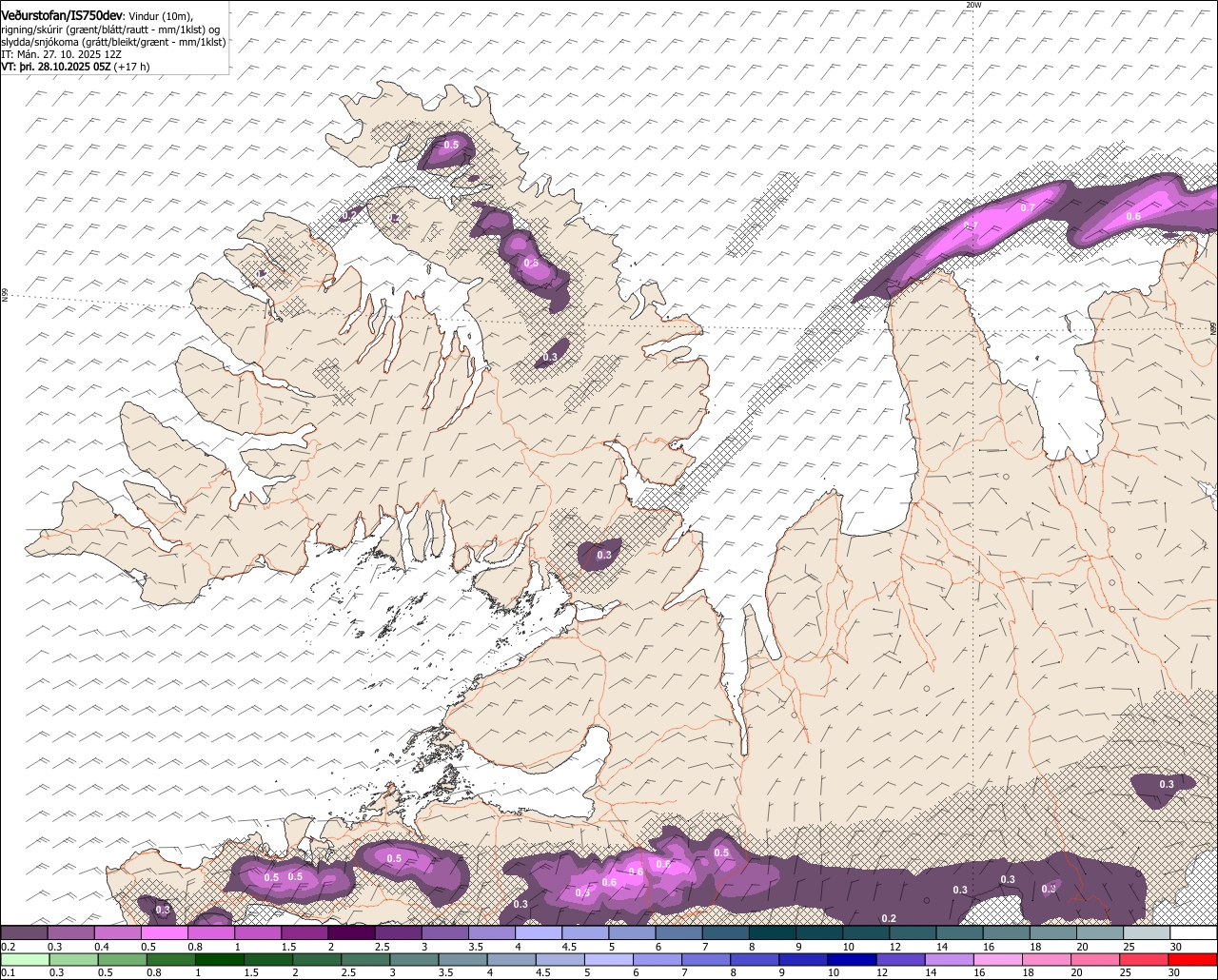Click the 'Vindur (10m)' header text
The height and width of the screenshot is (980, 1218).
[x=160, y=17]
